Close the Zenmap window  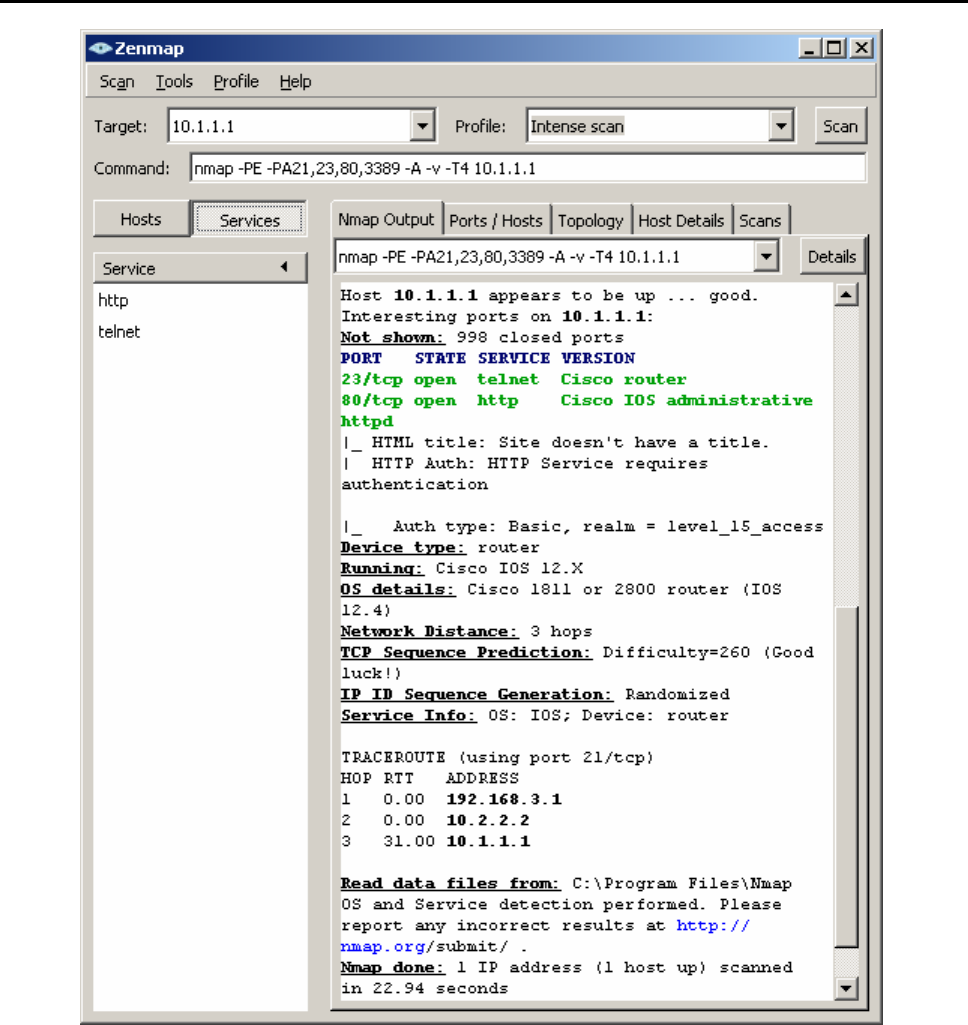click(x=862, y=48)
